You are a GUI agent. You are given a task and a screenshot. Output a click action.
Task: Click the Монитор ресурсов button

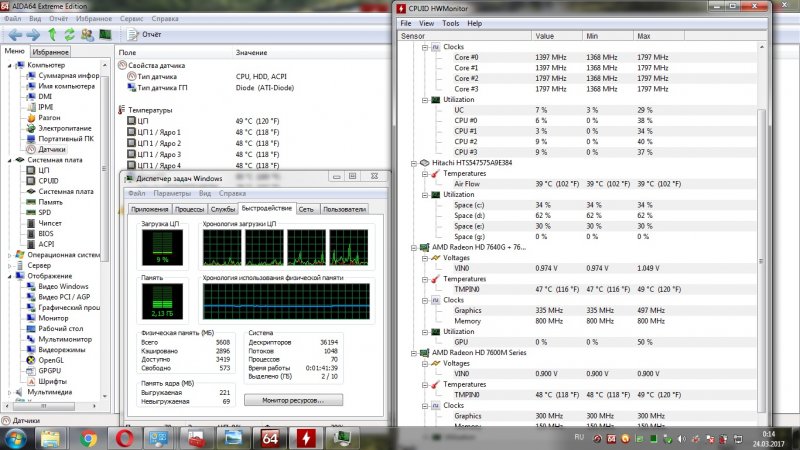287,399
